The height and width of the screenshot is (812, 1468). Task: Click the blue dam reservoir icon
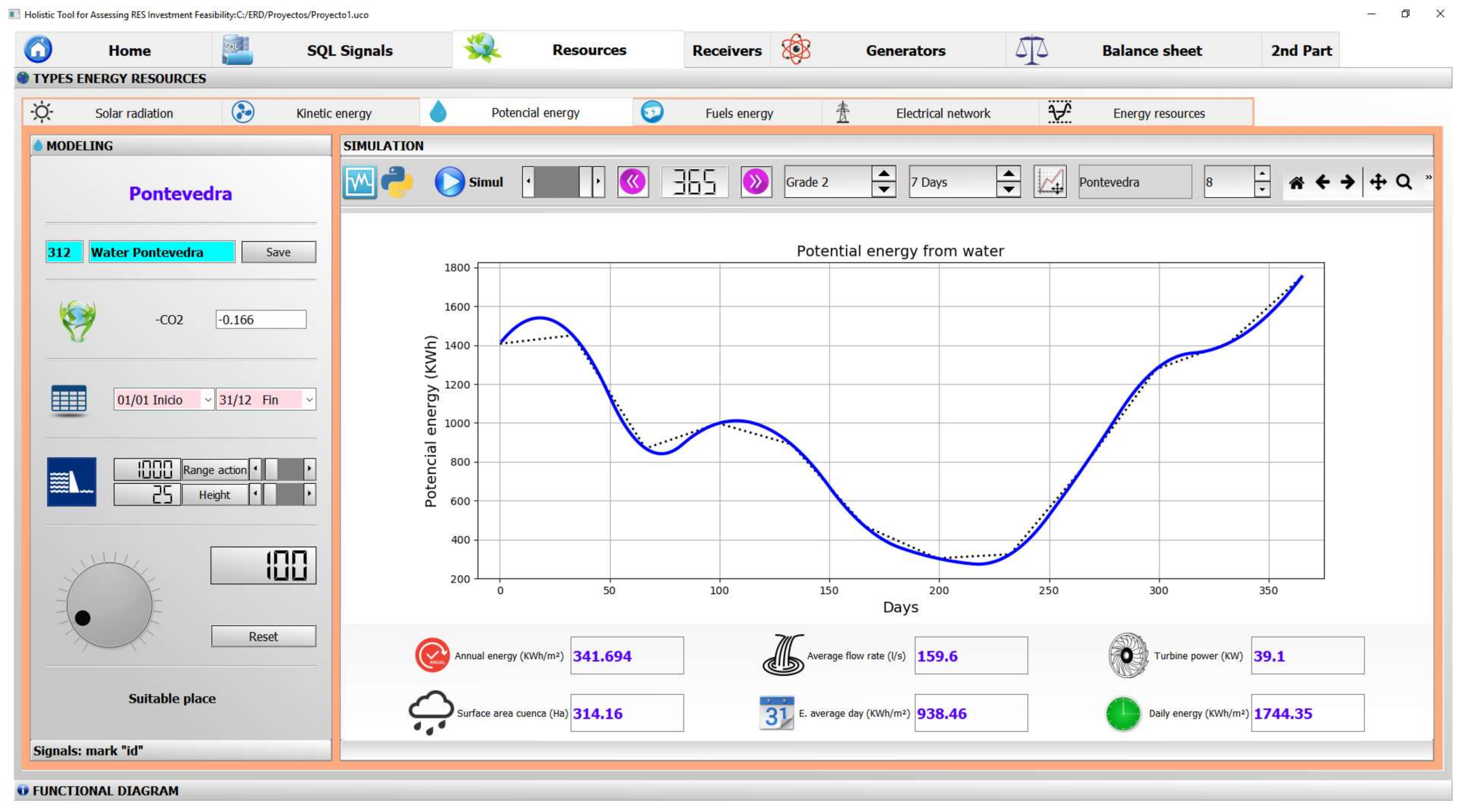click(71, 482)
